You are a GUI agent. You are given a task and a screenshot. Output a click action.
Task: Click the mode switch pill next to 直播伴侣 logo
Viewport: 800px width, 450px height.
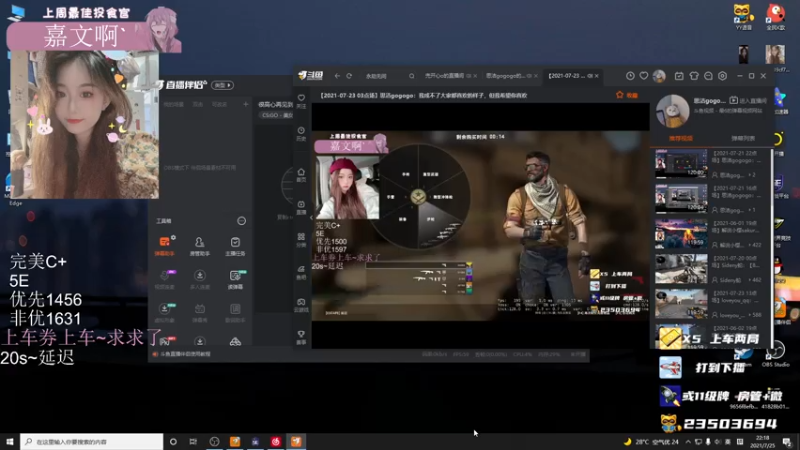[222, 85]
